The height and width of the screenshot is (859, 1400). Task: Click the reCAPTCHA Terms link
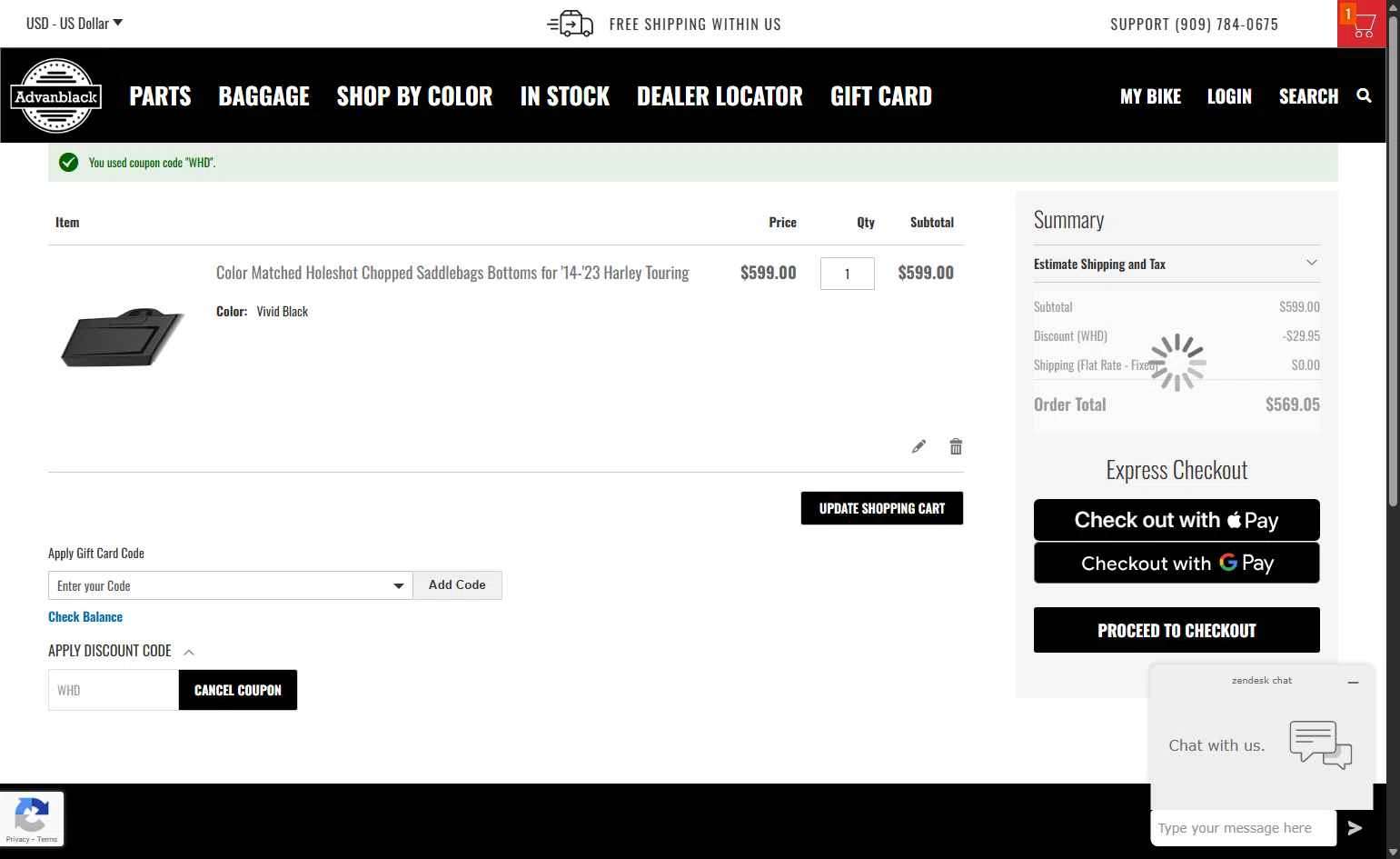coord(47,839)
